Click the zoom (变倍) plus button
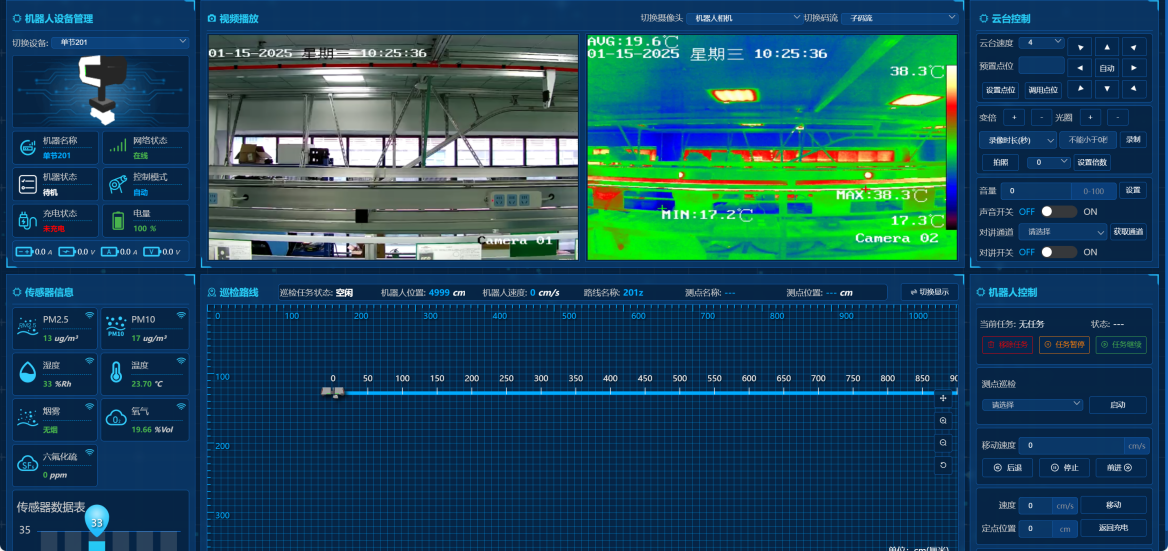The image size is (1168, 551). [x=1014, y=118]
